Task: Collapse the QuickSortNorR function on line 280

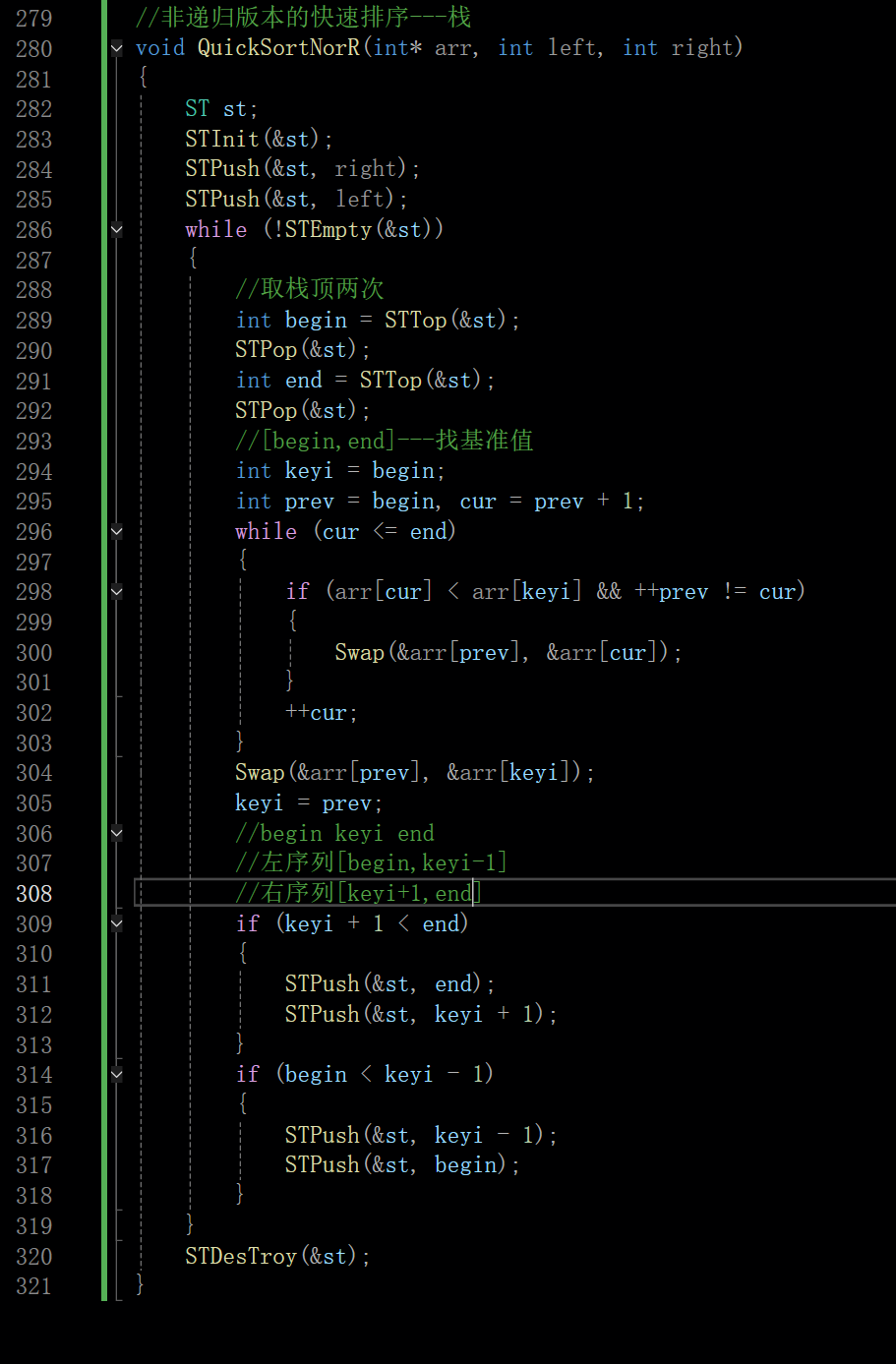Action: [117, 48]
